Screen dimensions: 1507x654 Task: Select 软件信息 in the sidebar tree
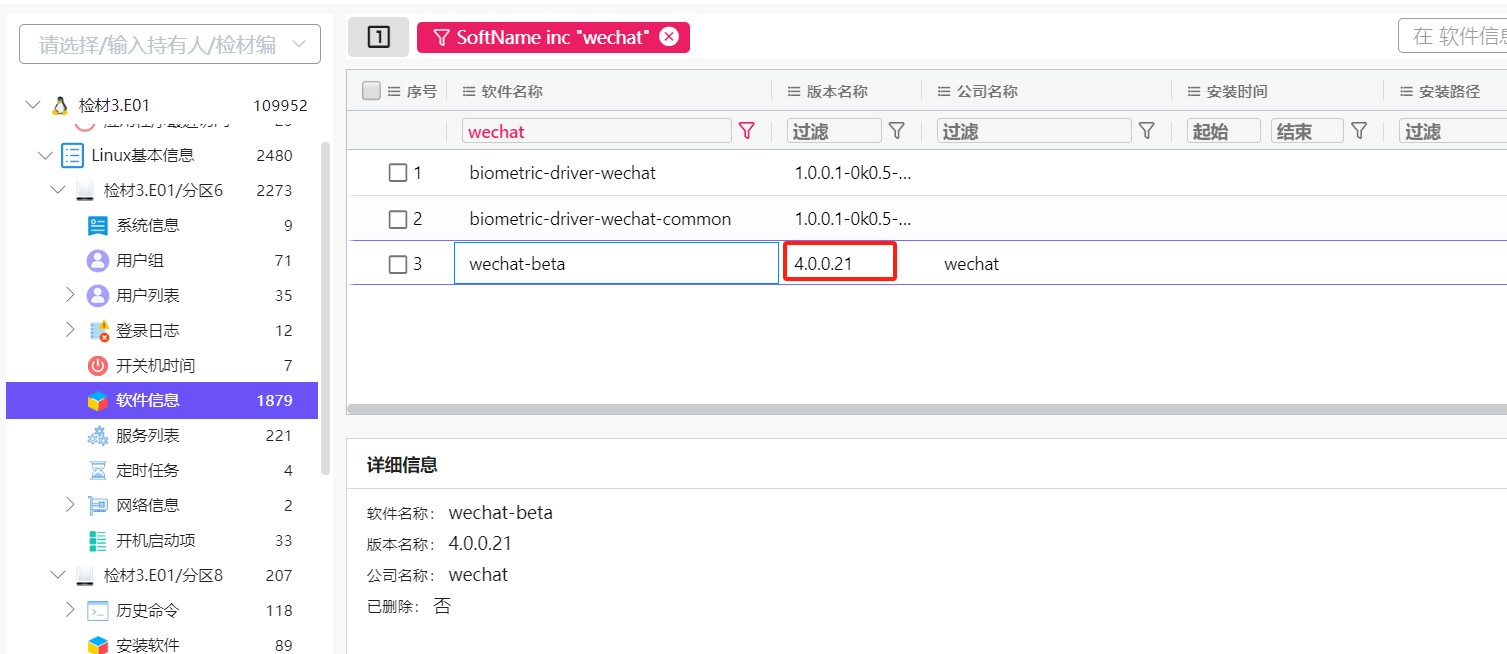(162, 400)
